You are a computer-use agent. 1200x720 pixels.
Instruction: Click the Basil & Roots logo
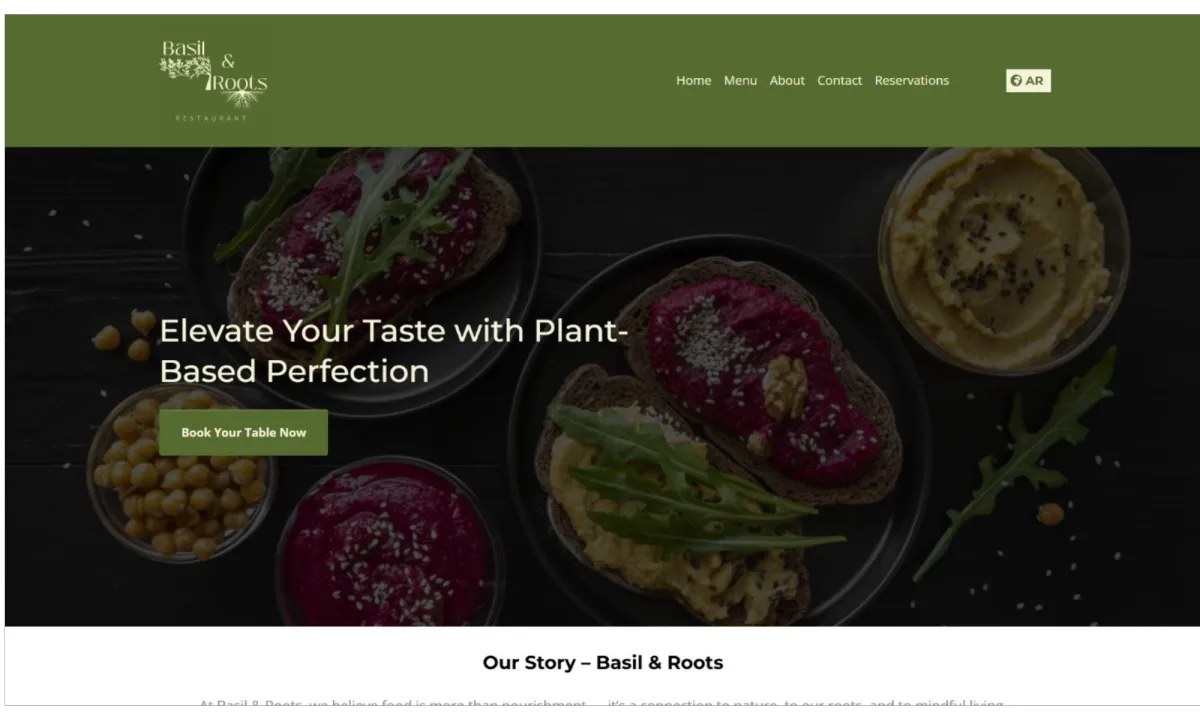click(x=213, y=80)
